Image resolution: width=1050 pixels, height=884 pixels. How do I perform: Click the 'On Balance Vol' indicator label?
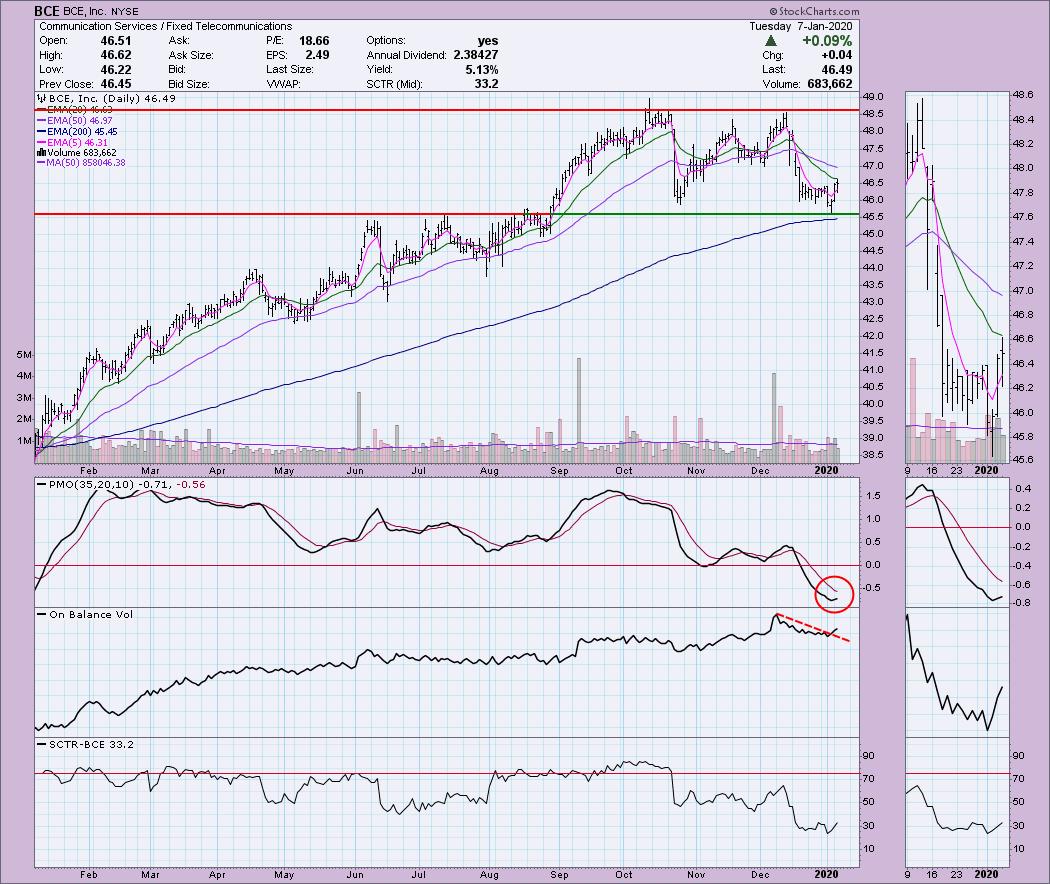[x=91, y=614]
